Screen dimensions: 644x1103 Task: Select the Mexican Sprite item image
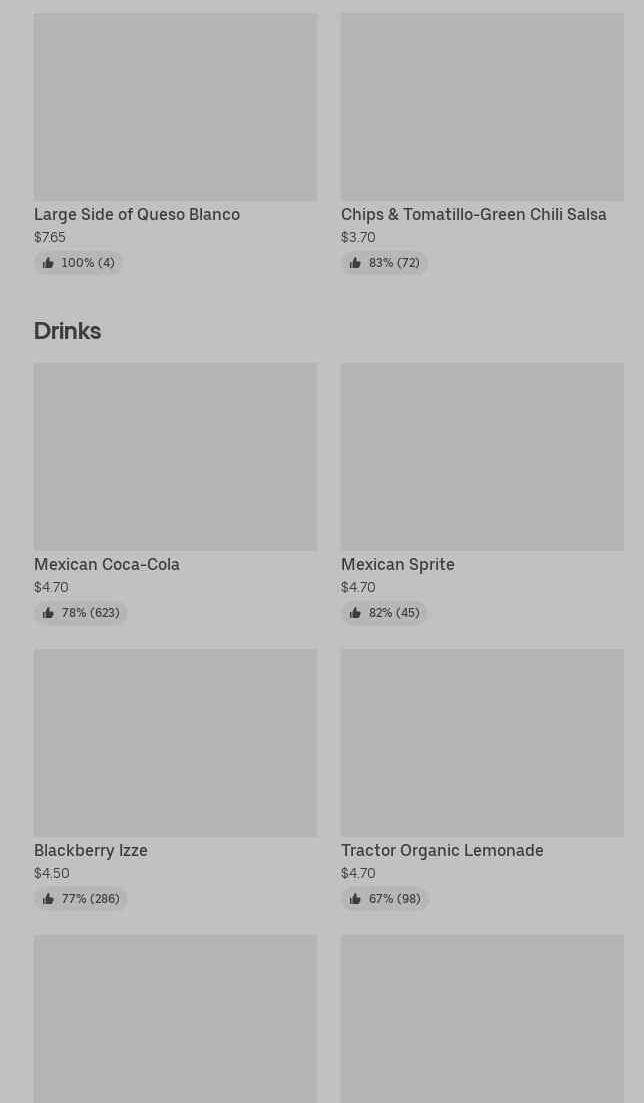click(x=482, y=456)
